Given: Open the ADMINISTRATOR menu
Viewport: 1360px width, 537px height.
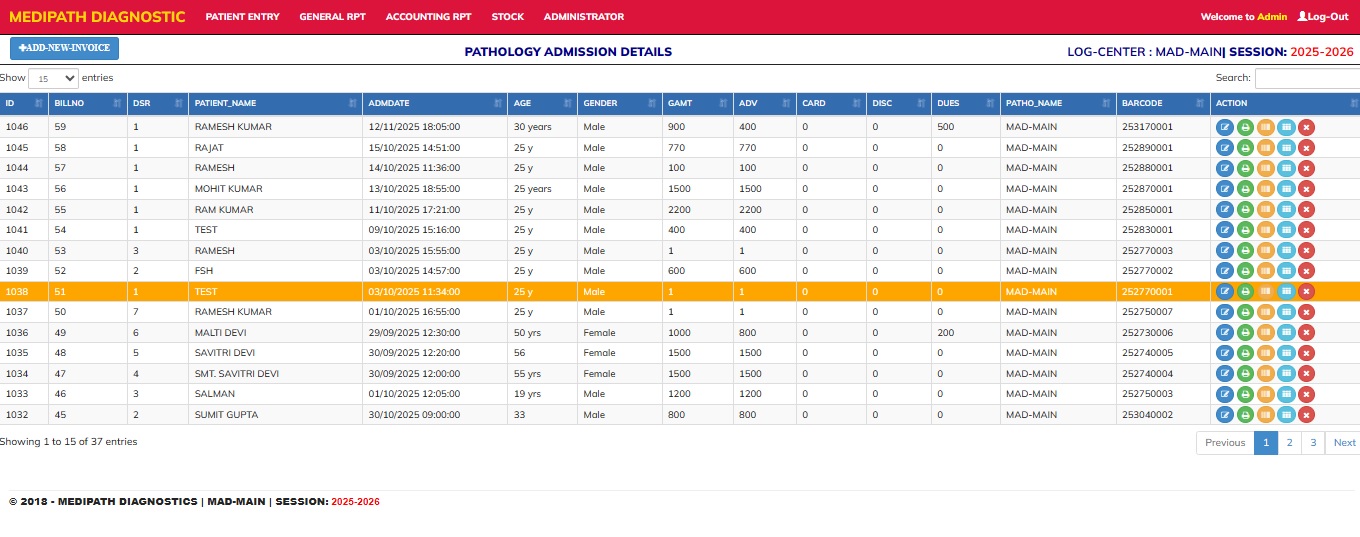Looking at the screenshot, I should [x=583, y=17].
